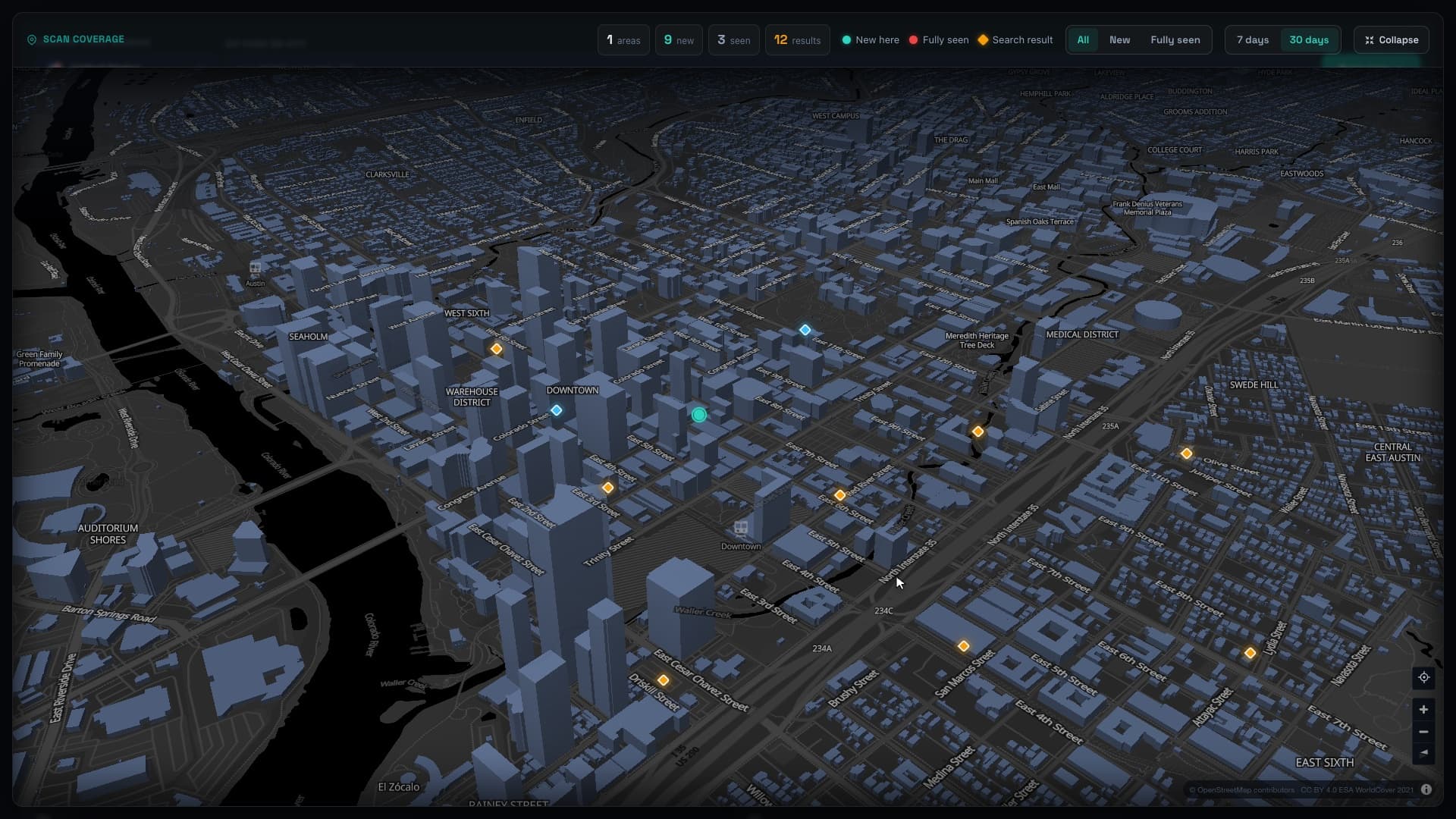The width and height of the screenshot is (1456, 819).
Task: Click the 1 areas stat chip
Action: (x=623, y=40)
